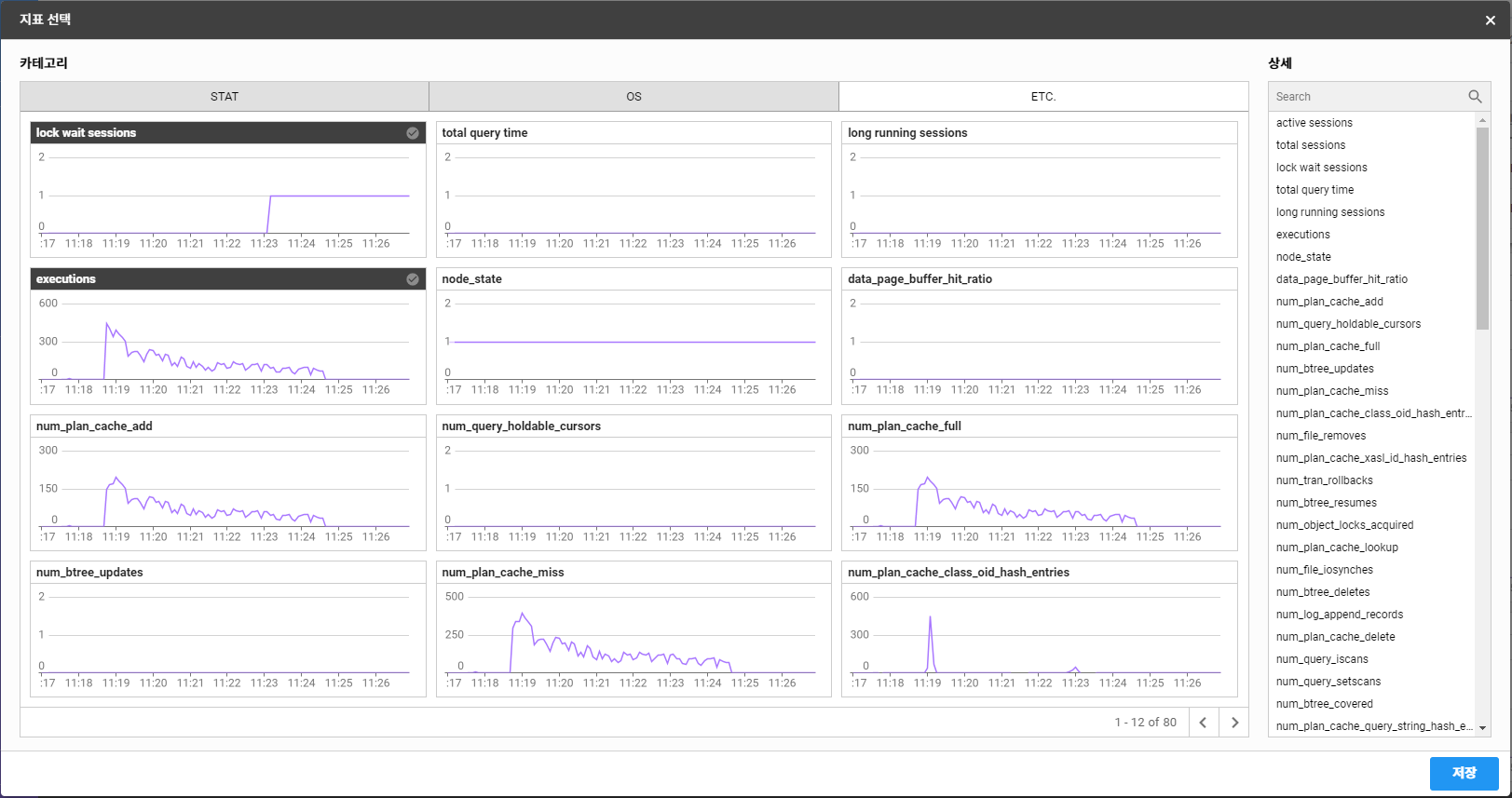The height and width of the screenshot is (798, 1512).
Task: Open the OS category tab
Action: (x=633, y=97)
